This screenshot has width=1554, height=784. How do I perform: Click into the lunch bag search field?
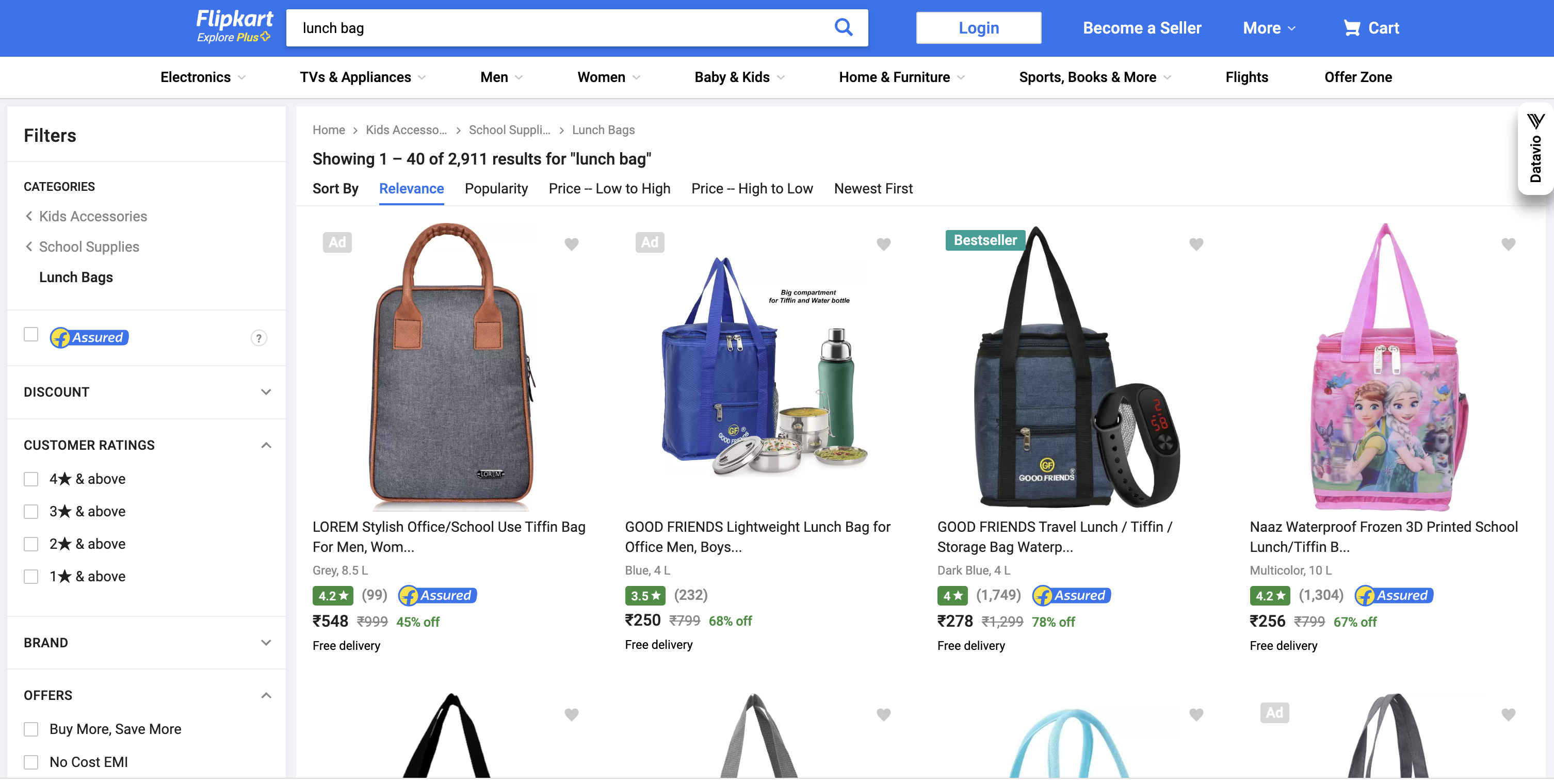555,28
